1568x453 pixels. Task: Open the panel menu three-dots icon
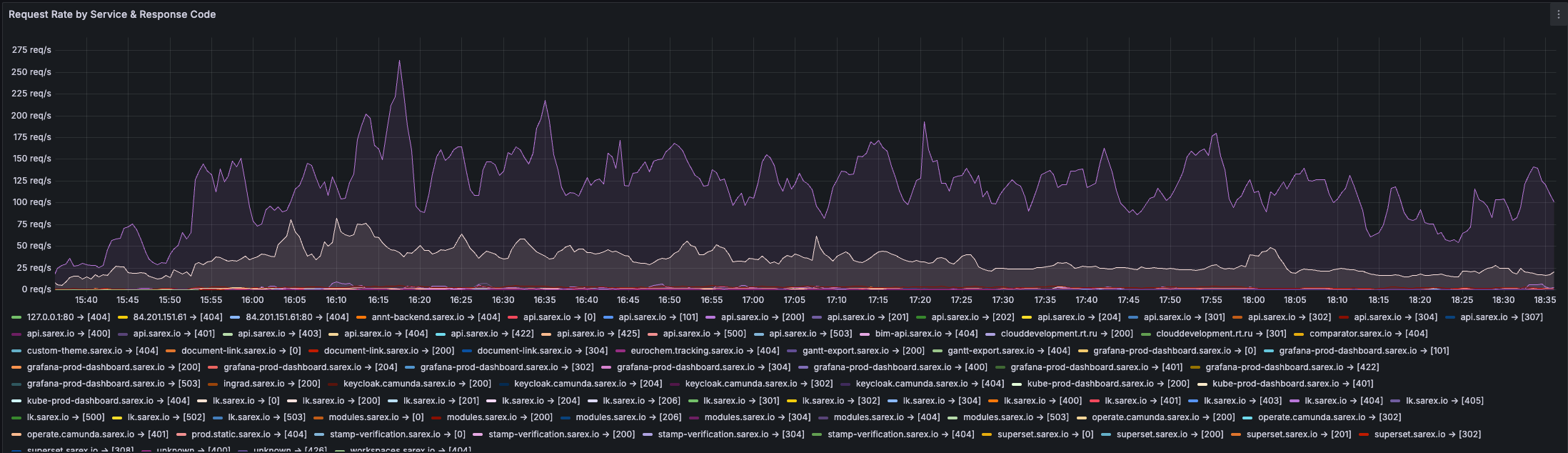coord(1559,14)
